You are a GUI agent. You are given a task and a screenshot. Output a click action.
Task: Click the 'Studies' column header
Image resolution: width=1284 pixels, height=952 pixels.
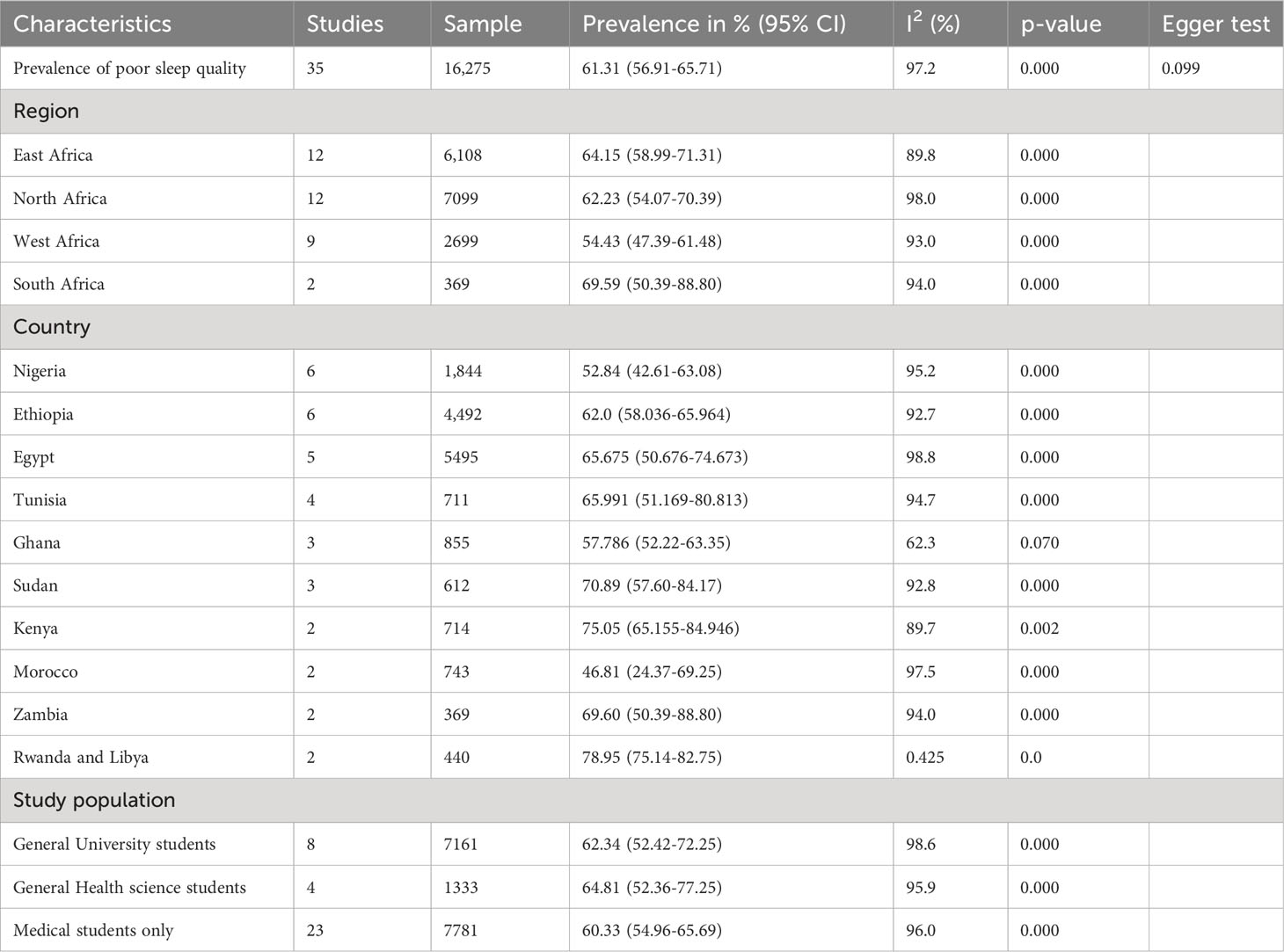[x=345, y=24]
